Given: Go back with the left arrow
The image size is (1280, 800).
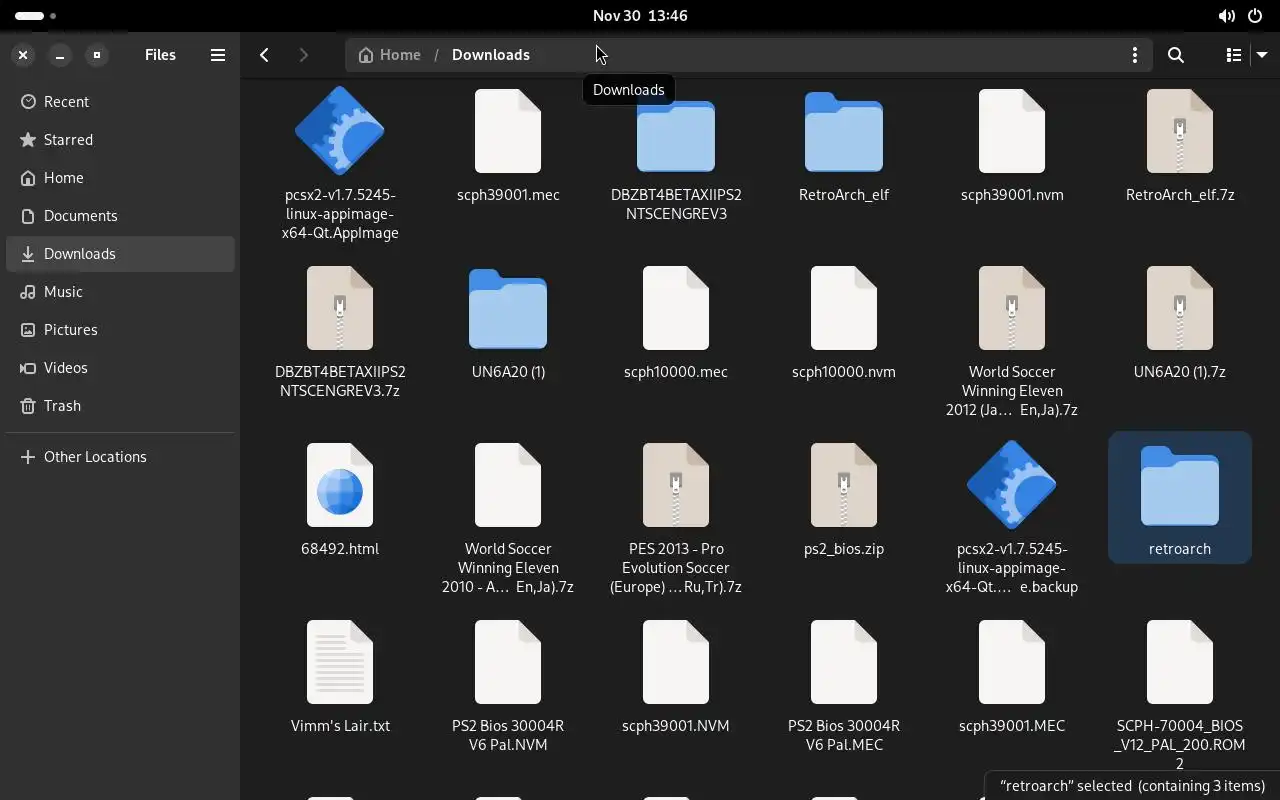Looking at the screenshot, I should [264, 55].
